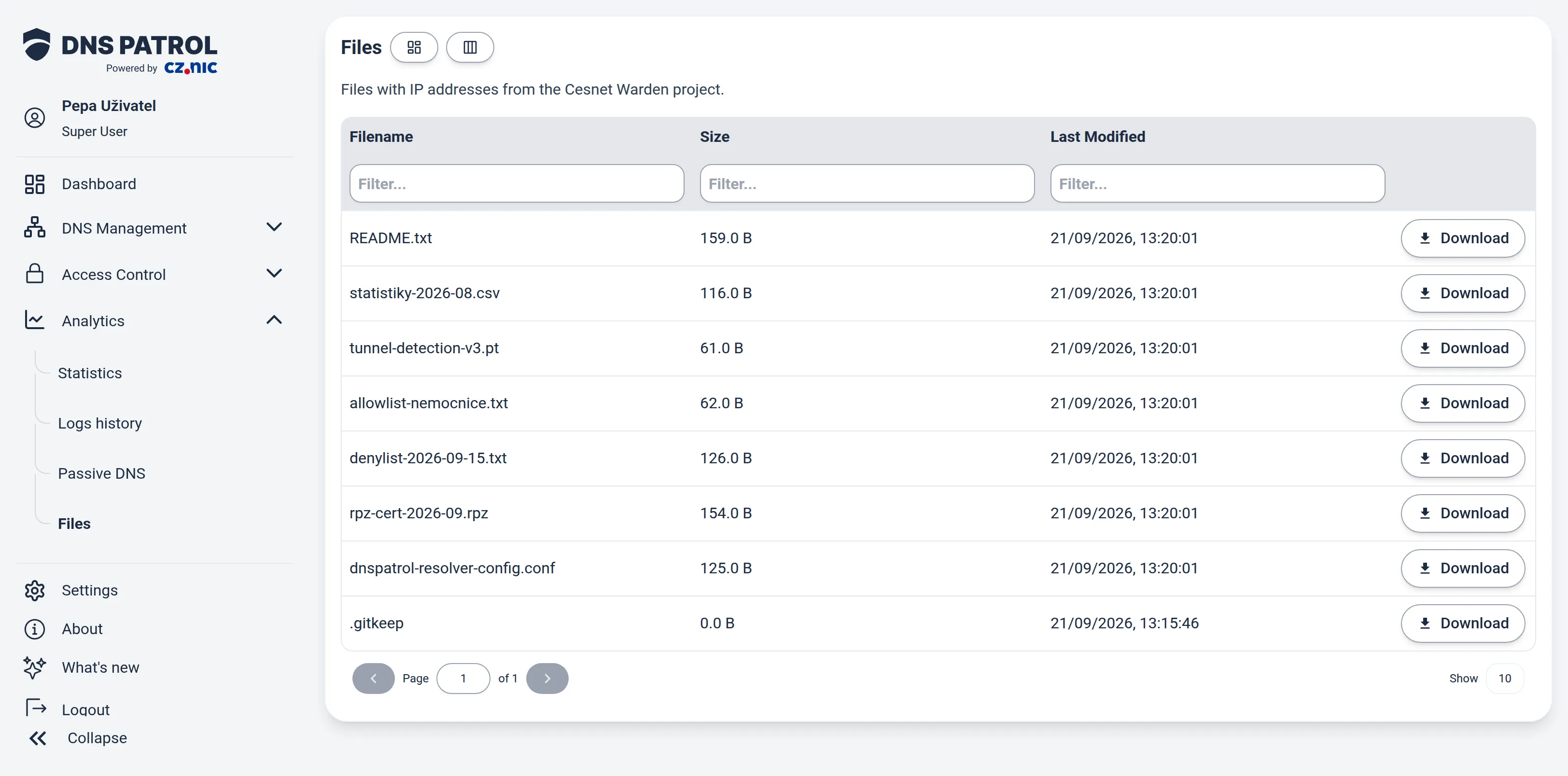The image size is (1568, 776).
Task: Click the Analytics chart icon
Action: coord(35,320)
